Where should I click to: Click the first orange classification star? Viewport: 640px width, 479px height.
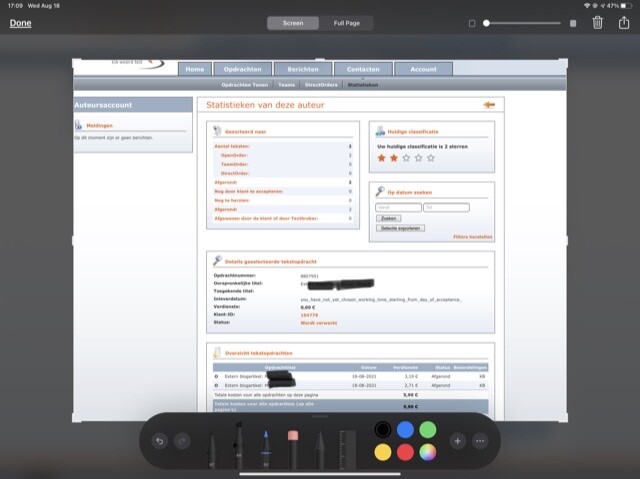pos(382,158)
